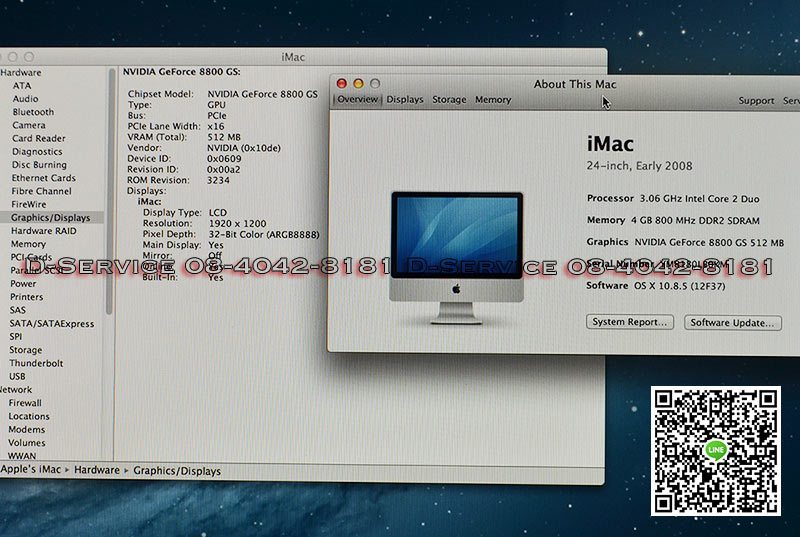Select Locations under Network
Image resolution: width=800 pixels, height=537 pixels.
[x=29, y=416]
